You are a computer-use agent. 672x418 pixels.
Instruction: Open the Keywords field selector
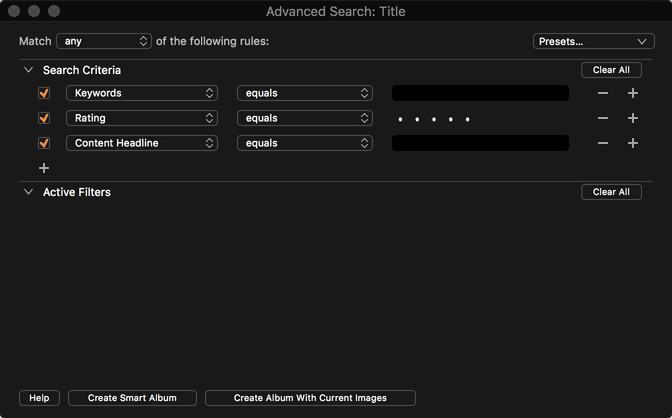(x=142, y=93)
